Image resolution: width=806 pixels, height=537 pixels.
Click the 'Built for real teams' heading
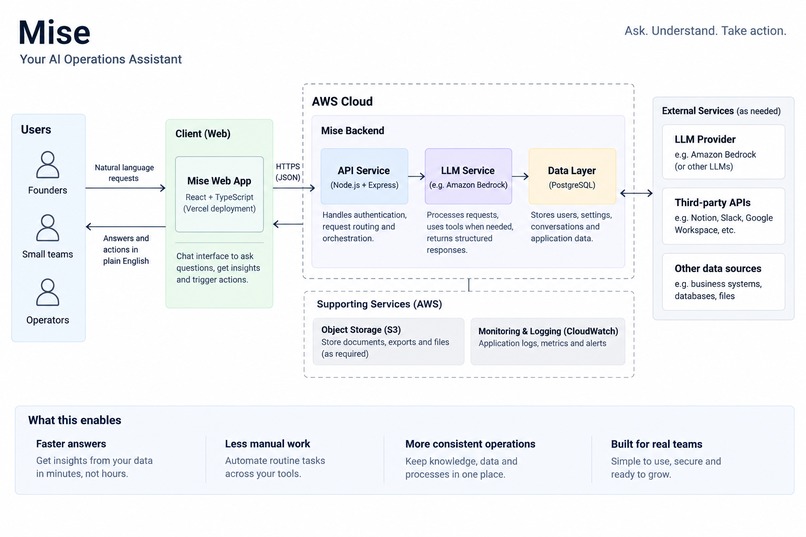click(656, 444)
